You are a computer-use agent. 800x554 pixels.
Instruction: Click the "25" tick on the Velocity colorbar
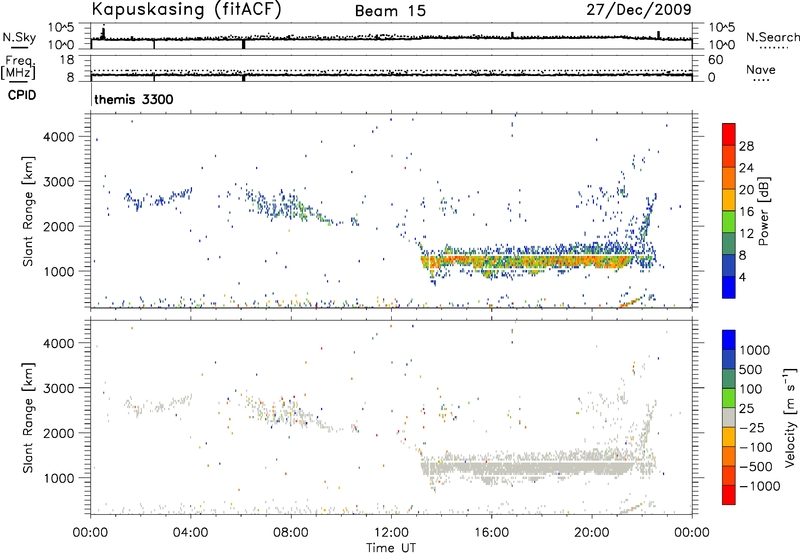click(x=747, y=409)
